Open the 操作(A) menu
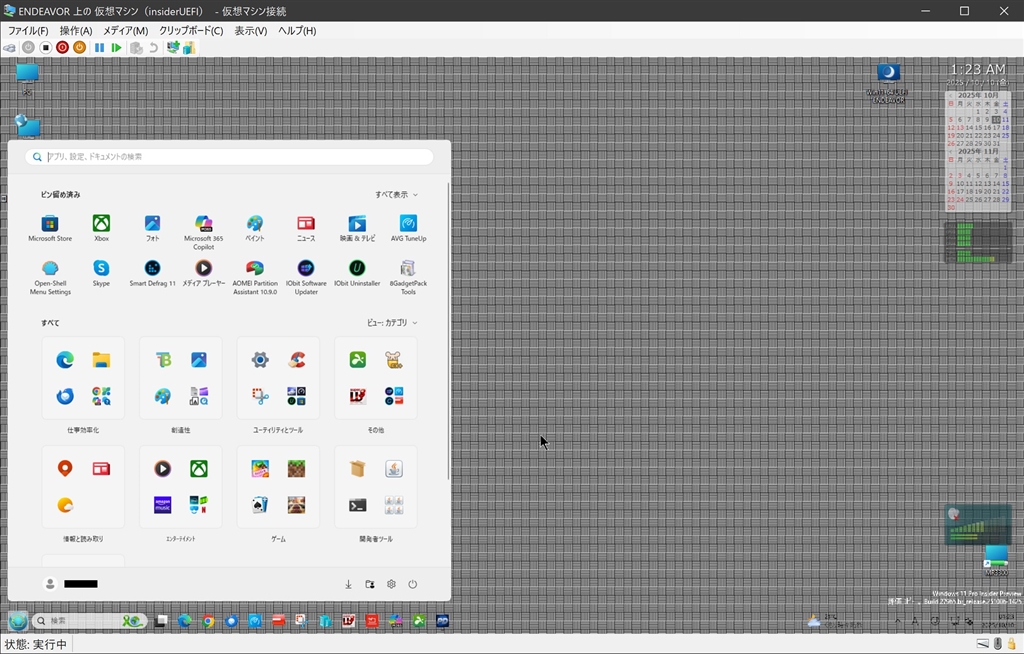This screenshot has height=654, width=1024. click(x=75, y=31)
